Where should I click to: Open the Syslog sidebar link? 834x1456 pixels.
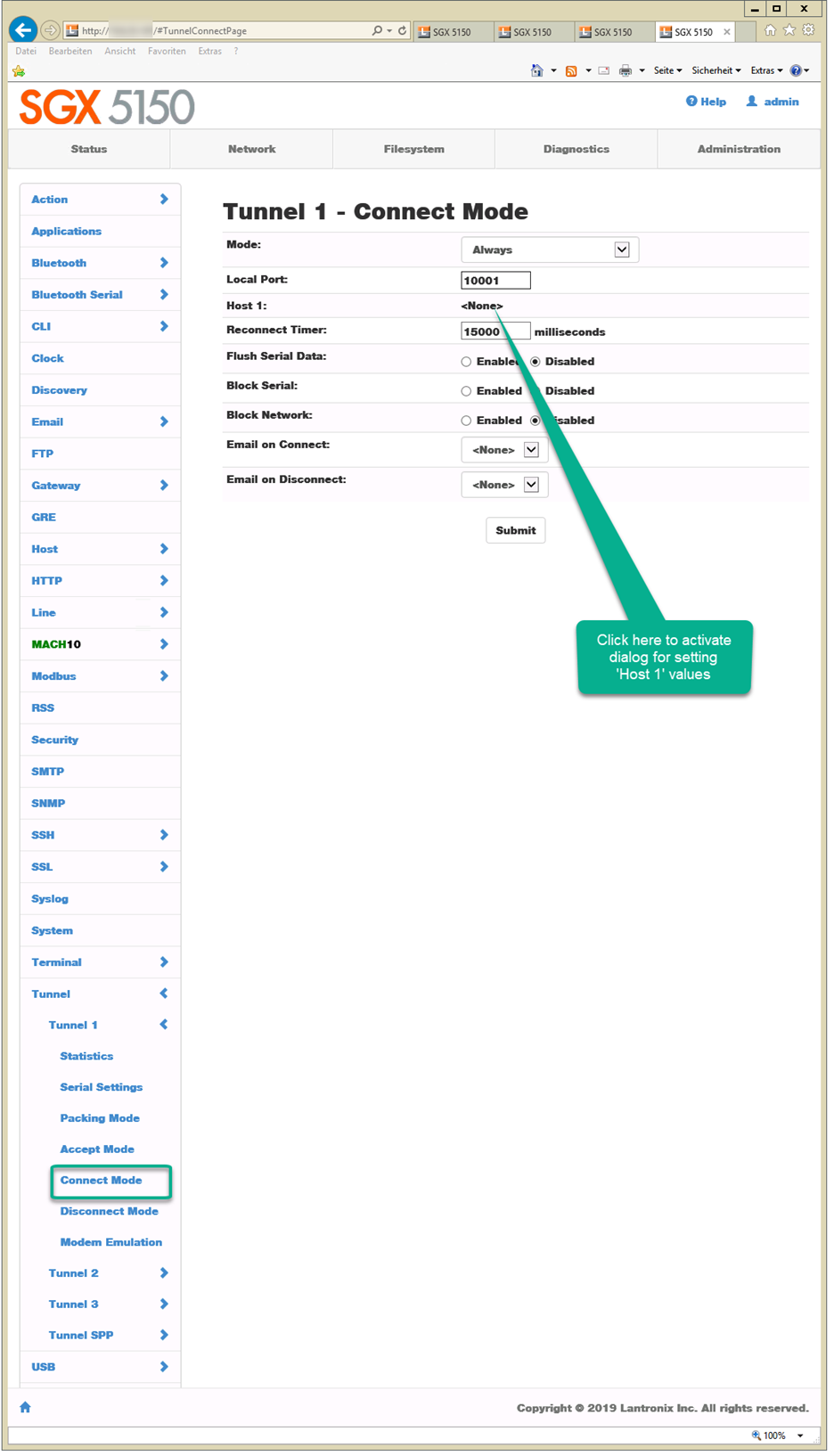[x=50, y=899]
